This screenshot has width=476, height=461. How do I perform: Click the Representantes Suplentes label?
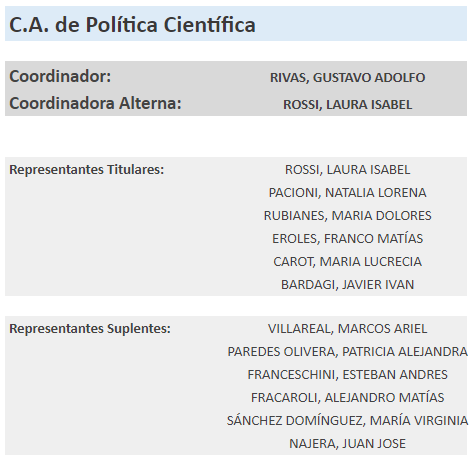pos(90,329)
